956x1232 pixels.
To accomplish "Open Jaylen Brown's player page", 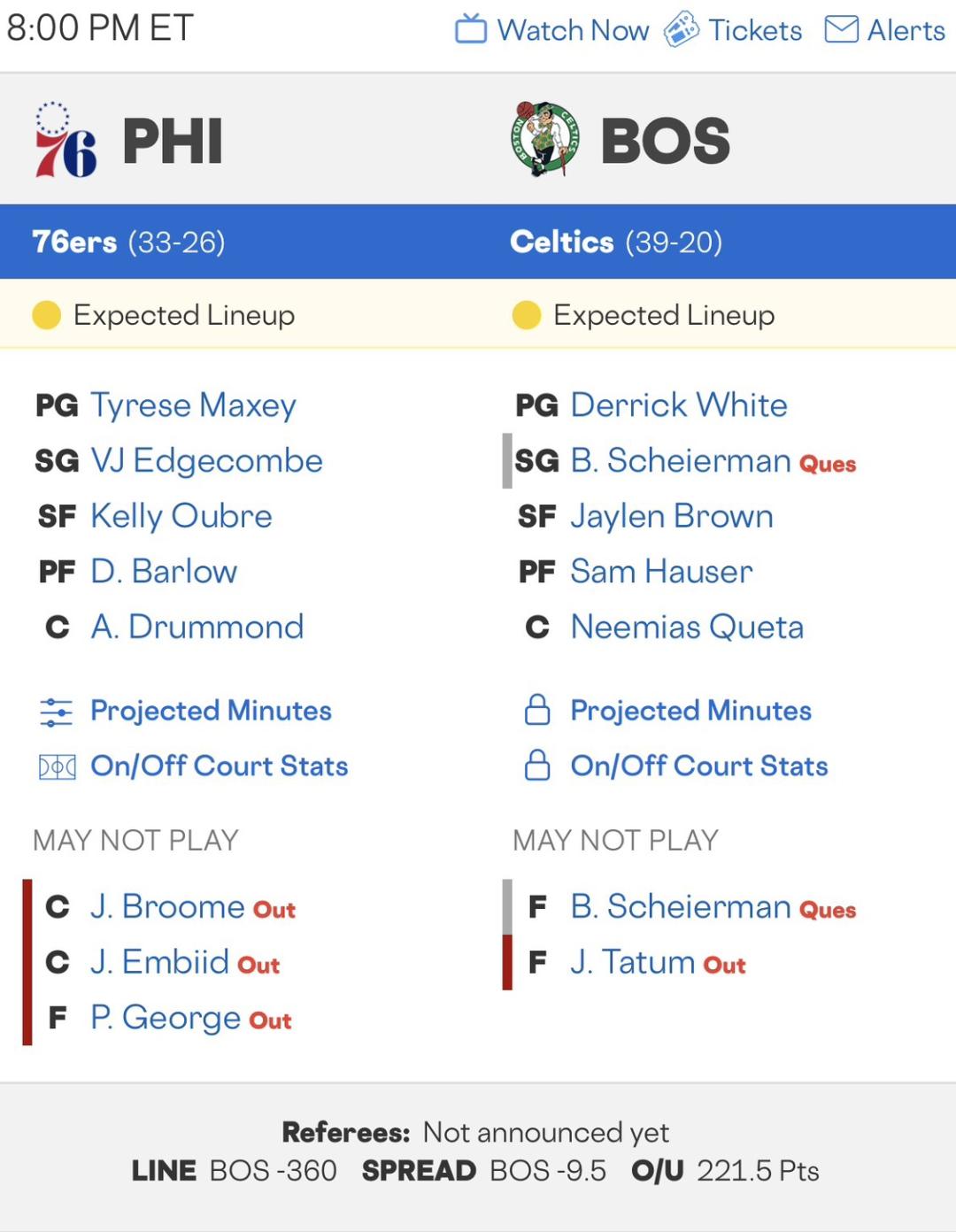I will (x=671, y=516).
